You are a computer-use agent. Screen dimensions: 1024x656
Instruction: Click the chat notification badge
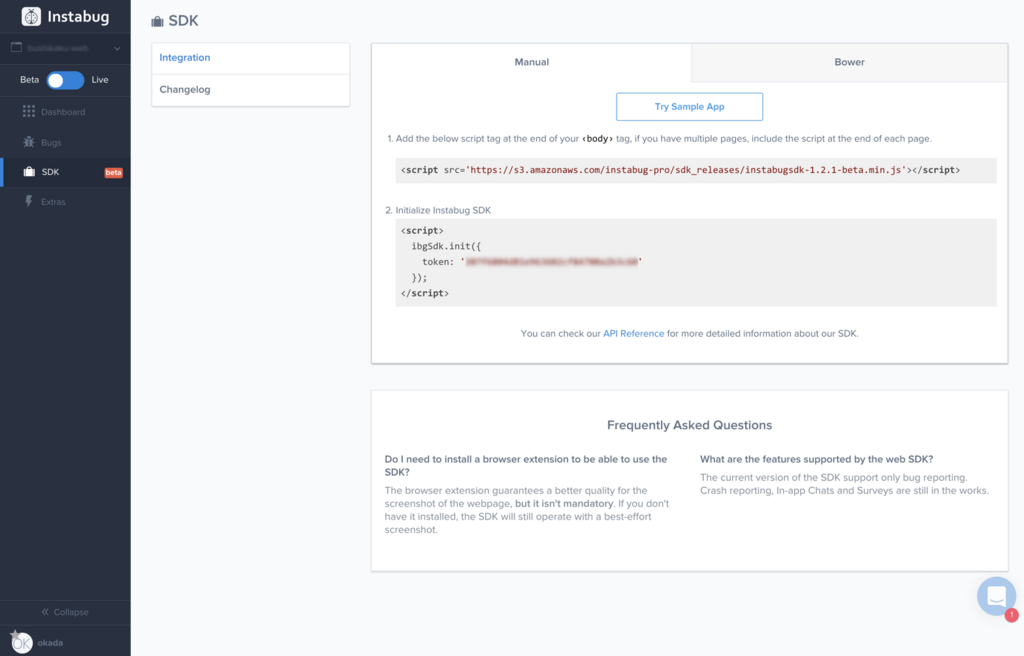click(1012, 615)
